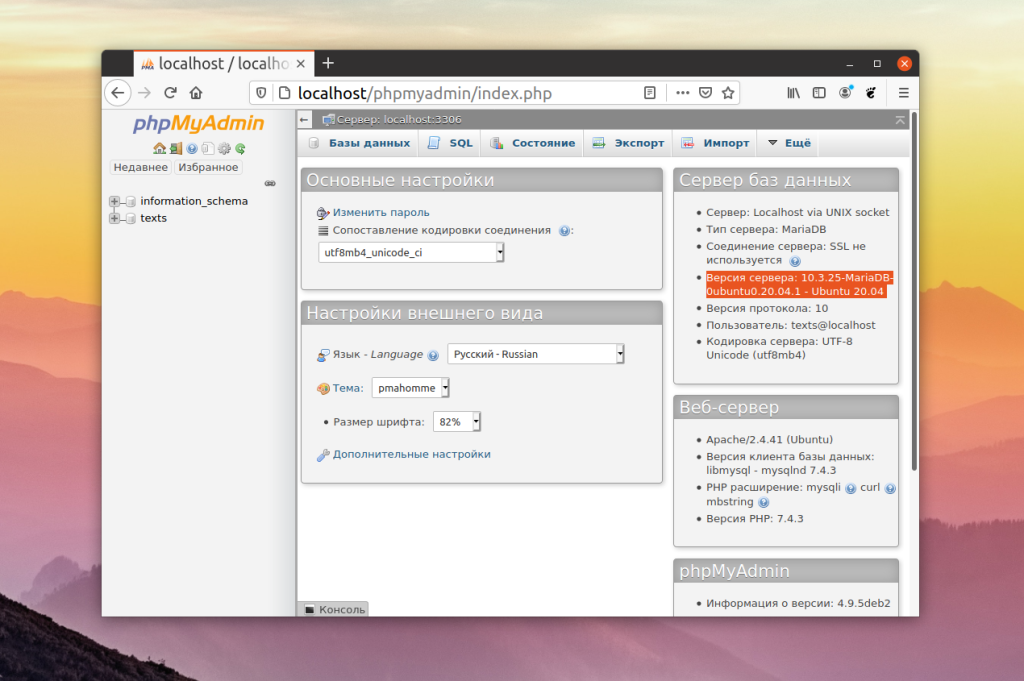Reload navigation panel with green arrow

[x=240, y=148]
